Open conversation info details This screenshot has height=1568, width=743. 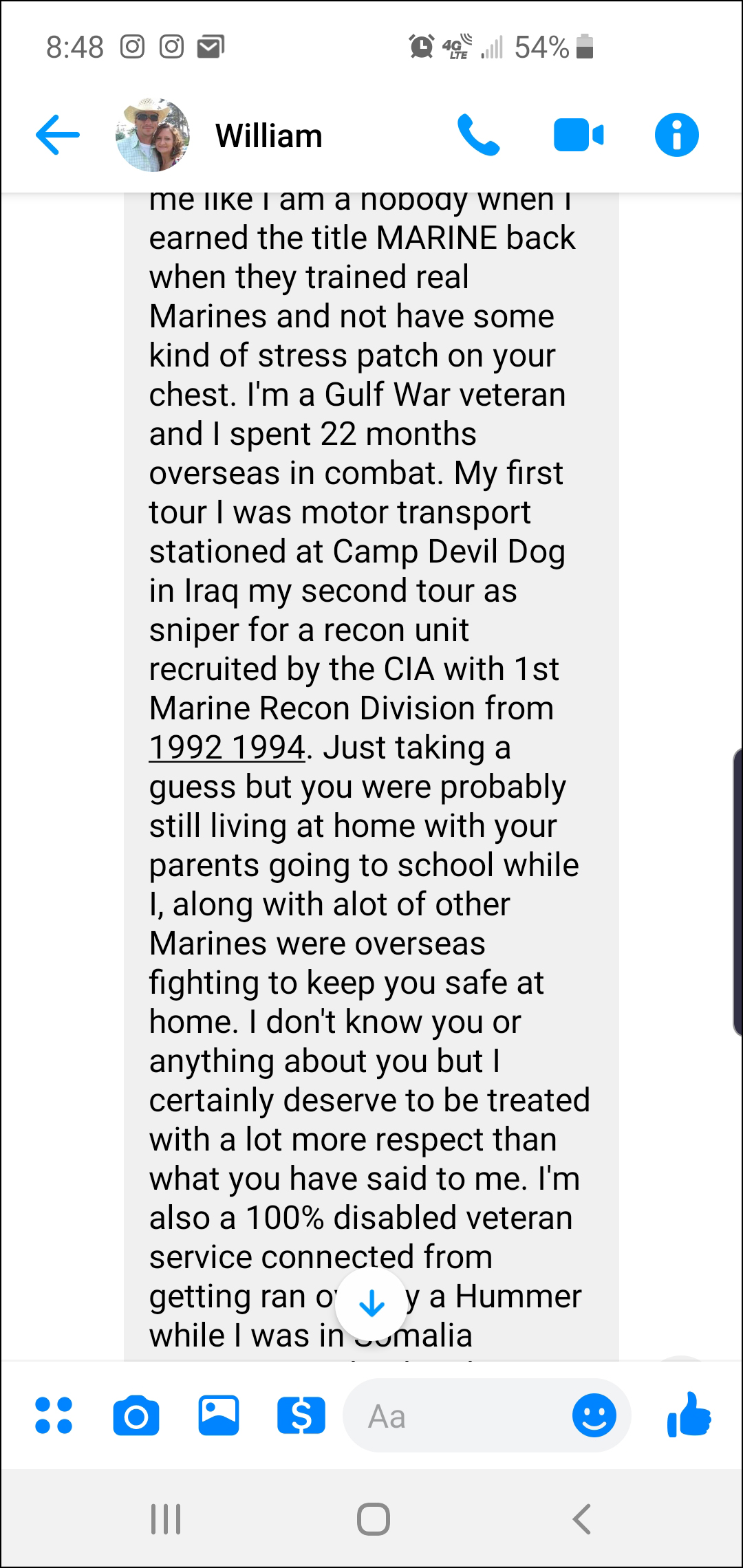pyautogui.click(x=676, y=135)
